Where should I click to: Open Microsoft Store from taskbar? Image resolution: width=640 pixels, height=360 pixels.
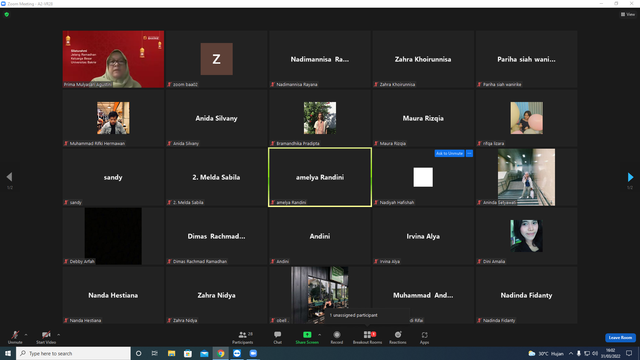[188, 353]
